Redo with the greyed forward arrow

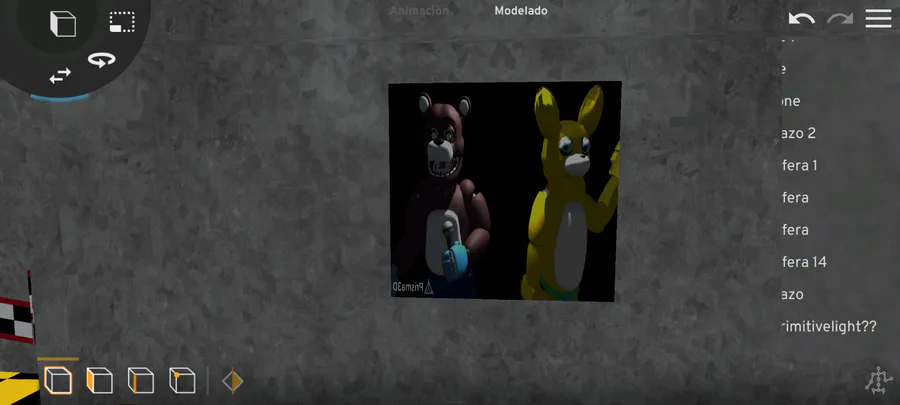pos(840,19)
